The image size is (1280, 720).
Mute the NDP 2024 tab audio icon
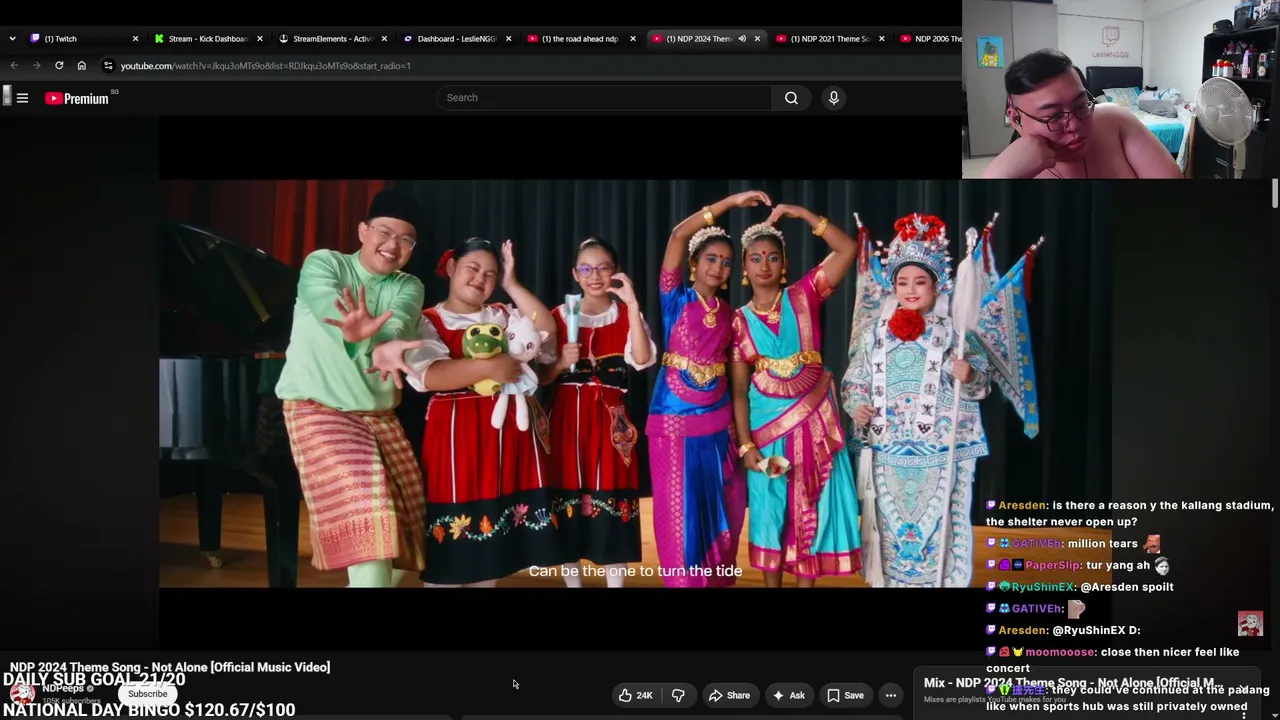742,39
